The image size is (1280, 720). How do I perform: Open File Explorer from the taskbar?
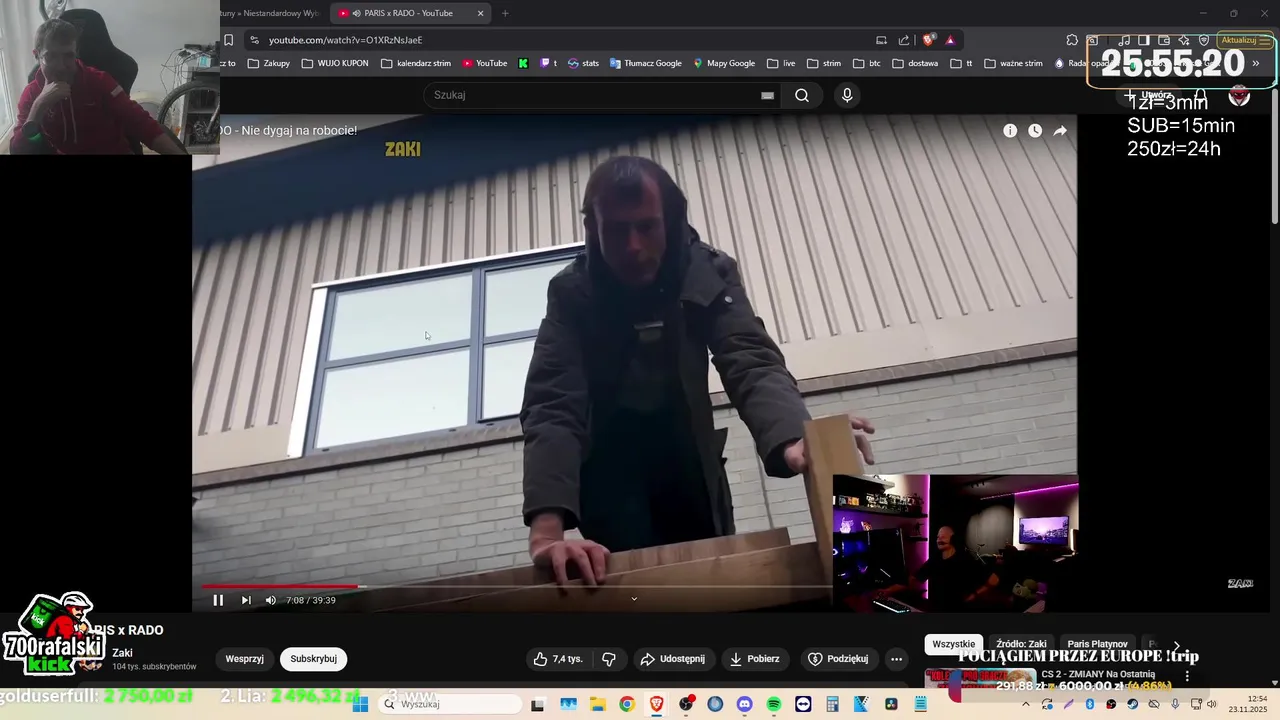[597, 704]
